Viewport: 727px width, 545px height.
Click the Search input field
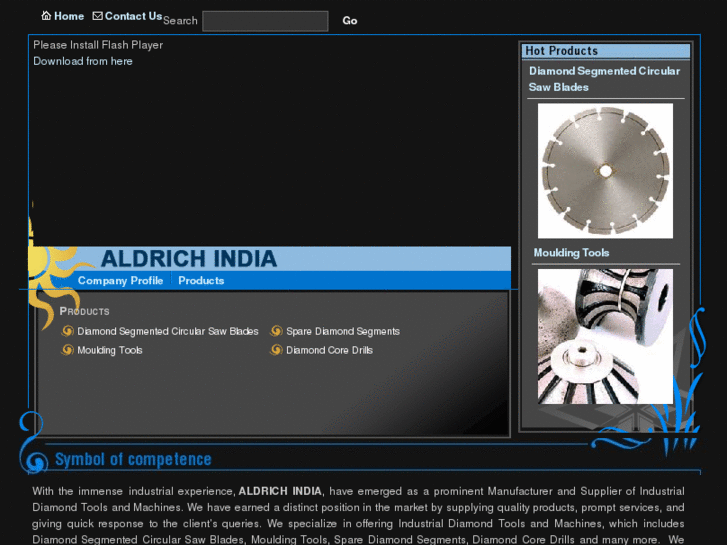265,21
